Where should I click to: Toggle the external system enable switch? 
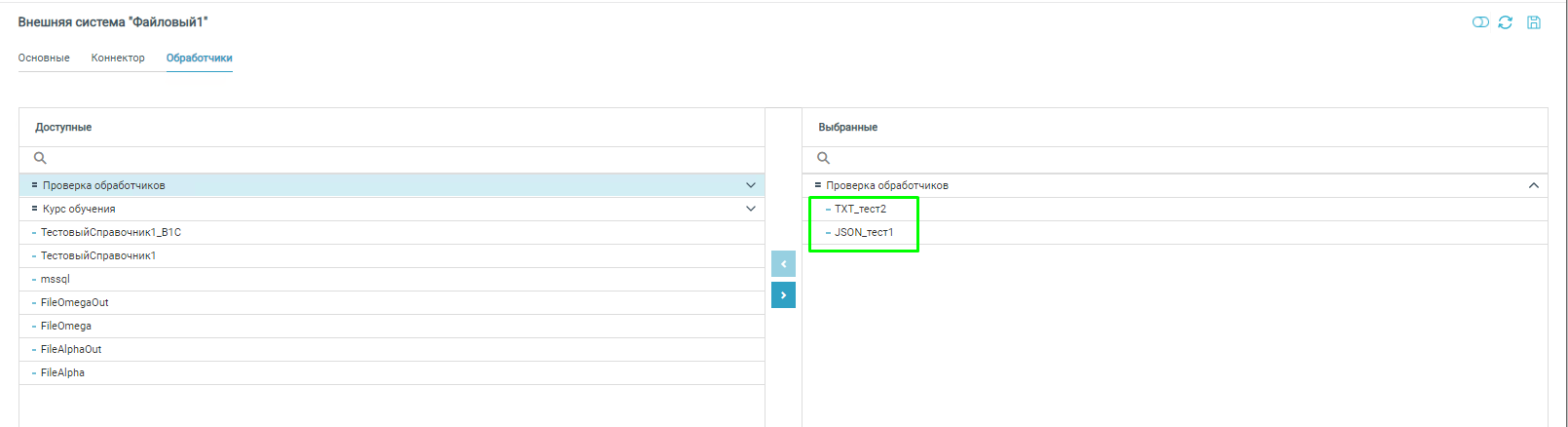click(1480, 22)
